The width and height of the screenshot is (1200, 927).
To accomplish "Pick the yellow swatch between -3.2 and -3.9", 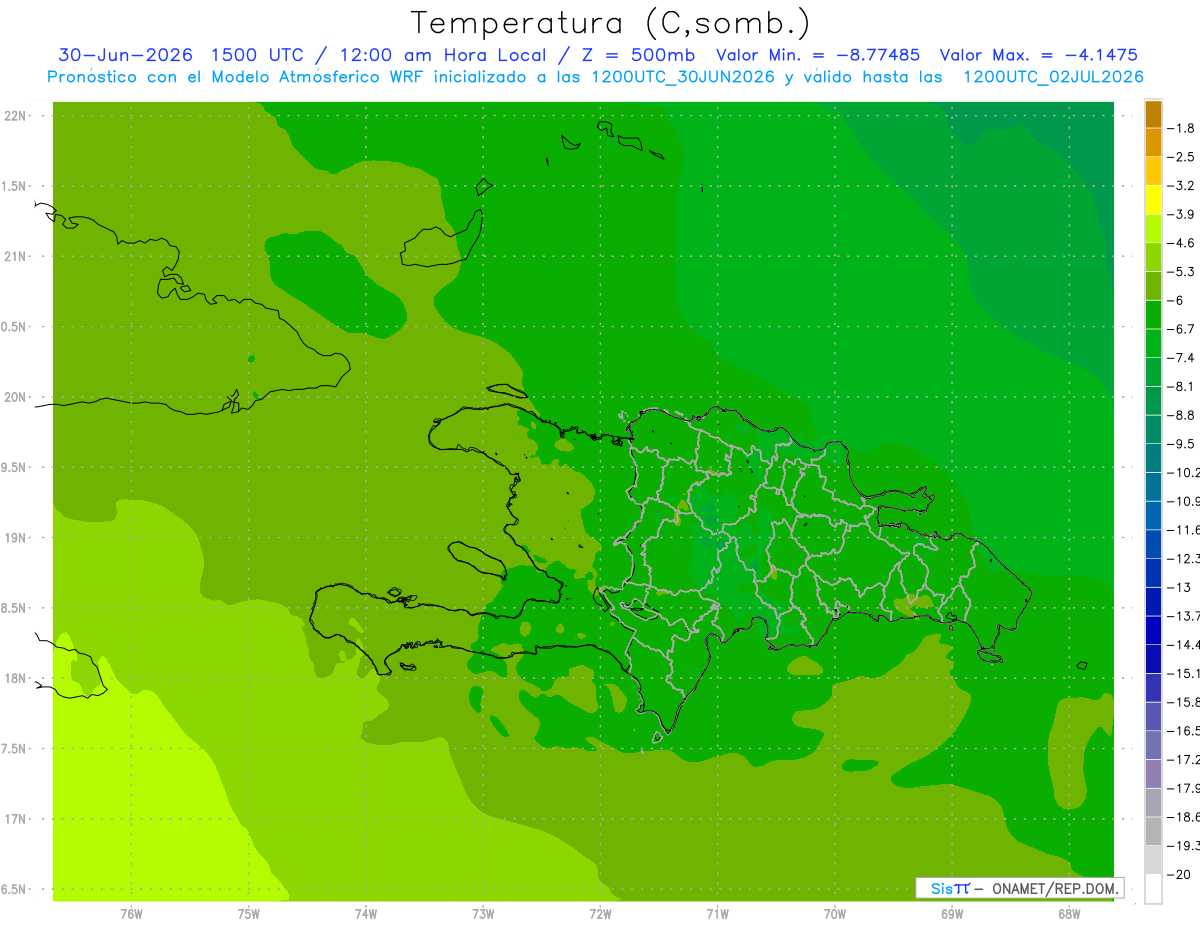I will [1153, 200].
